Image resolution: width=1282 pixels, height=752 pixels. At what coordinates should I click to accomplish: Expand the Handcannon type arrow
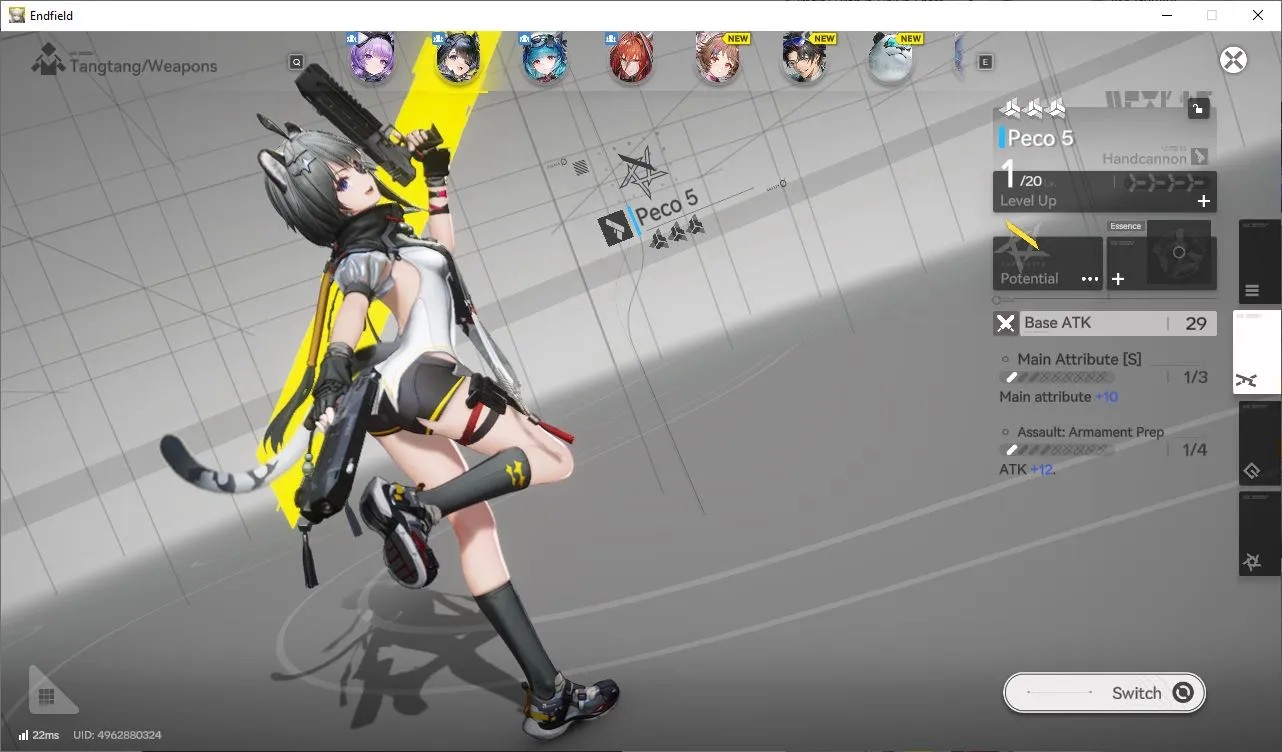point(1200,157)
